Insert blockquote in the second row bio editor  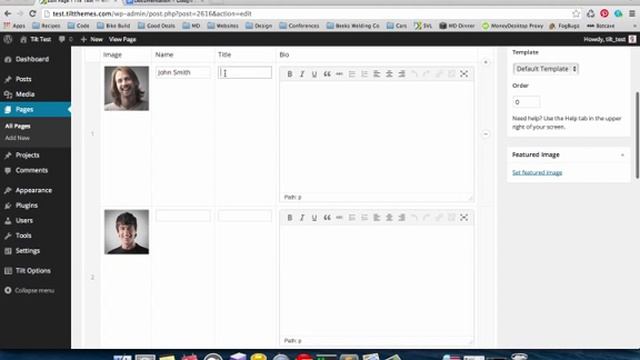coord(327,218)
